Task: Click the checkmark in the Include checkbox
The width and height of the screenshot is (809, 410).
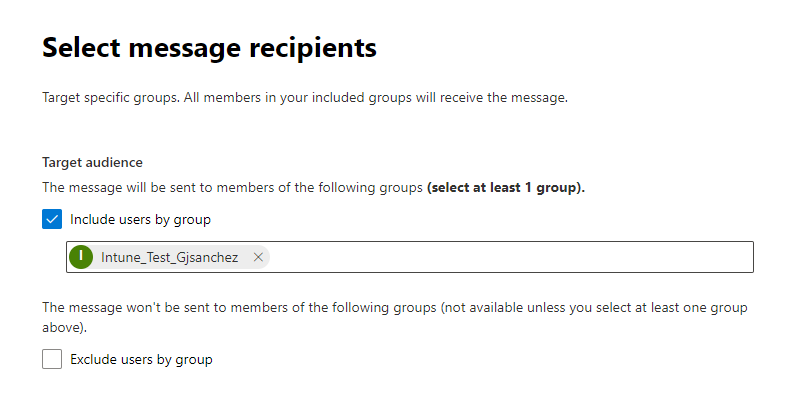Action: click(x=52, y=219)
